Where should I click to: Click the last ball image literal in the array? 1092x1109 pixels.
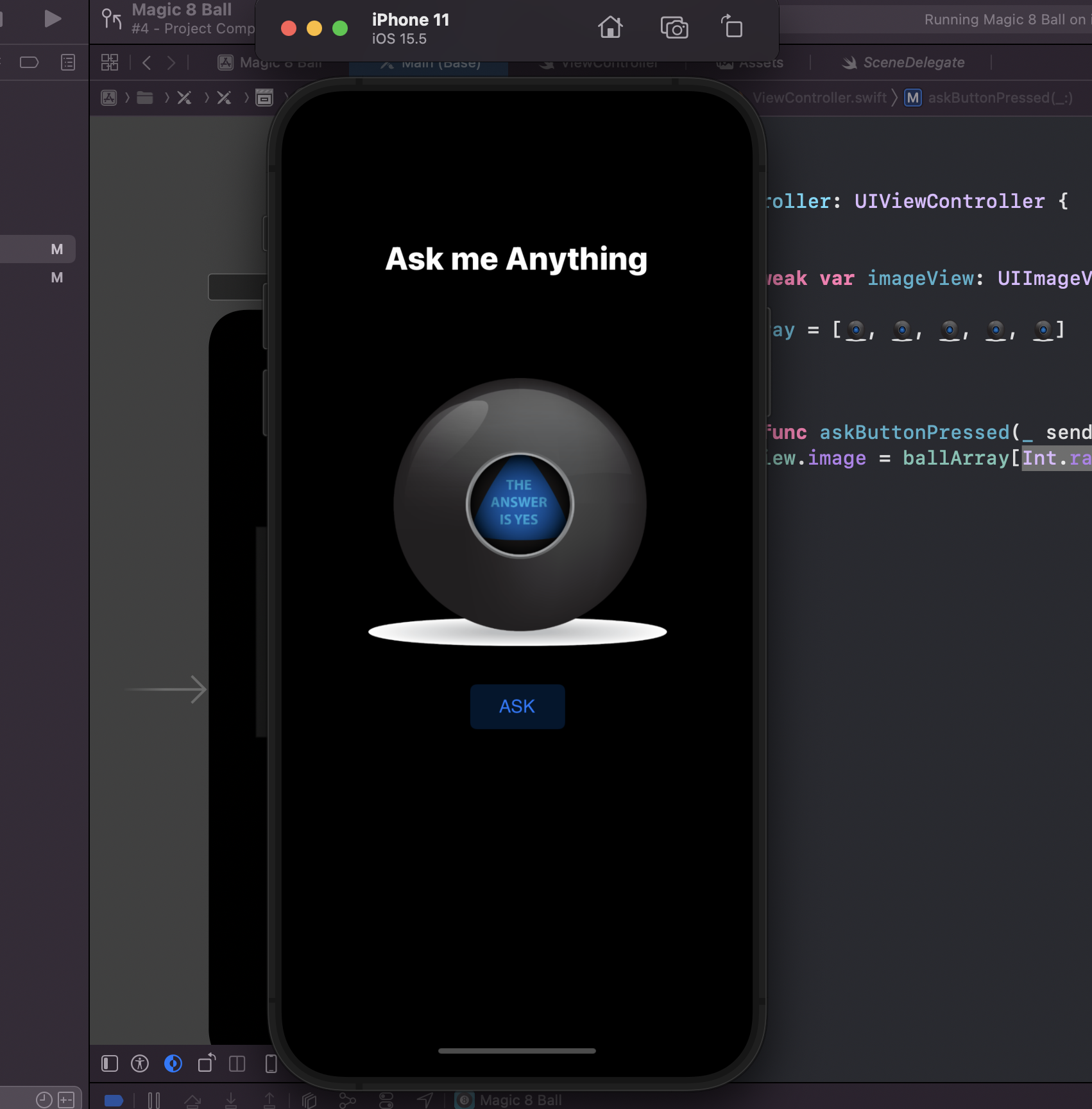(x=1043, y=331)
